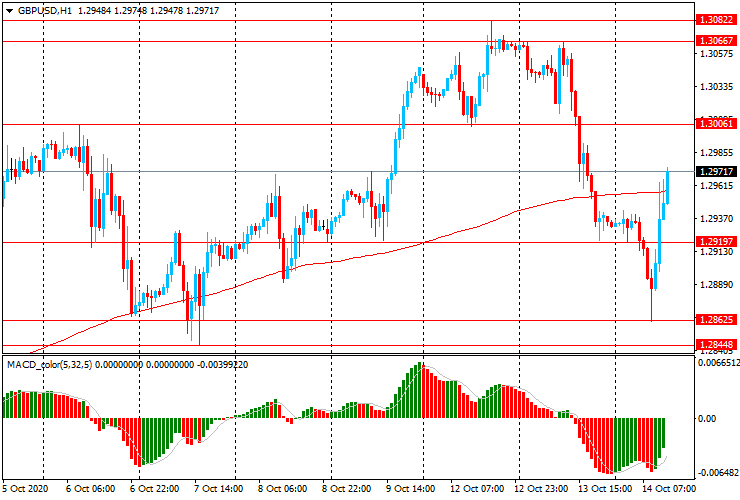
Task: Click the 1.28448 support level label
Action: click(716, 345)
